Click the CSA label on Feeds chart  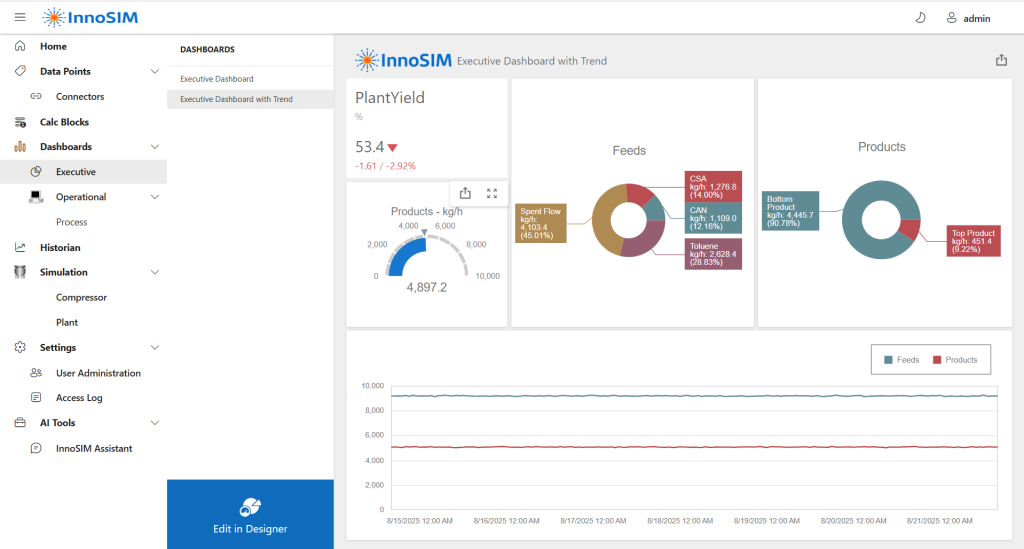[x=713, y=187]
